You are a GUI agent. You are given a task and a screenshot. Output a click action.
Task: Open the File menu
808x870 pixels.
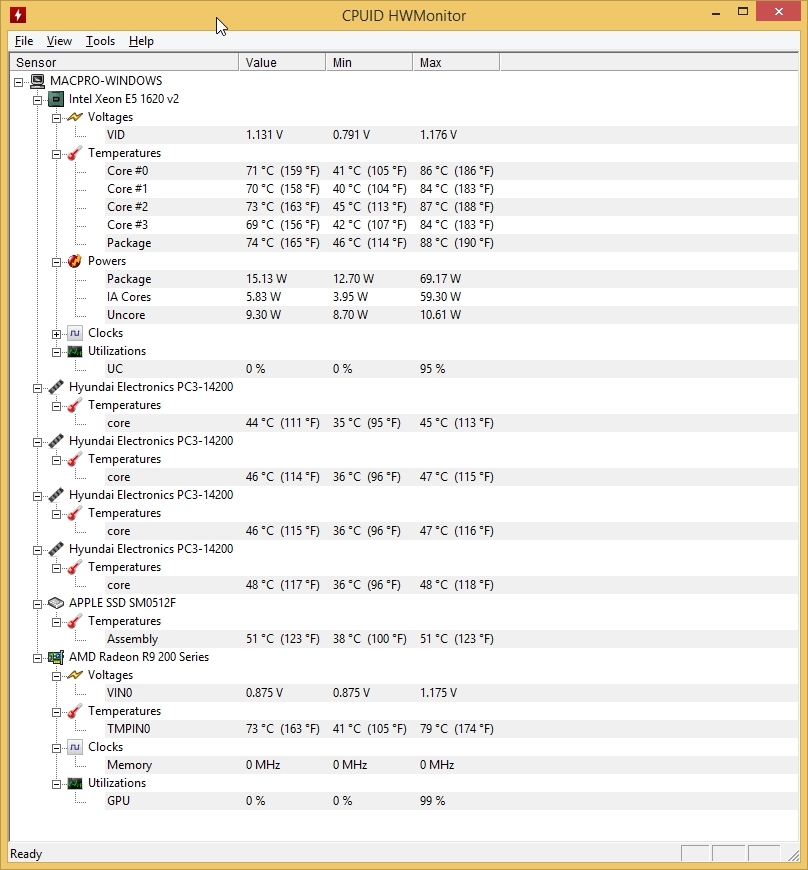pyautogui.click(x=24, y=41)
